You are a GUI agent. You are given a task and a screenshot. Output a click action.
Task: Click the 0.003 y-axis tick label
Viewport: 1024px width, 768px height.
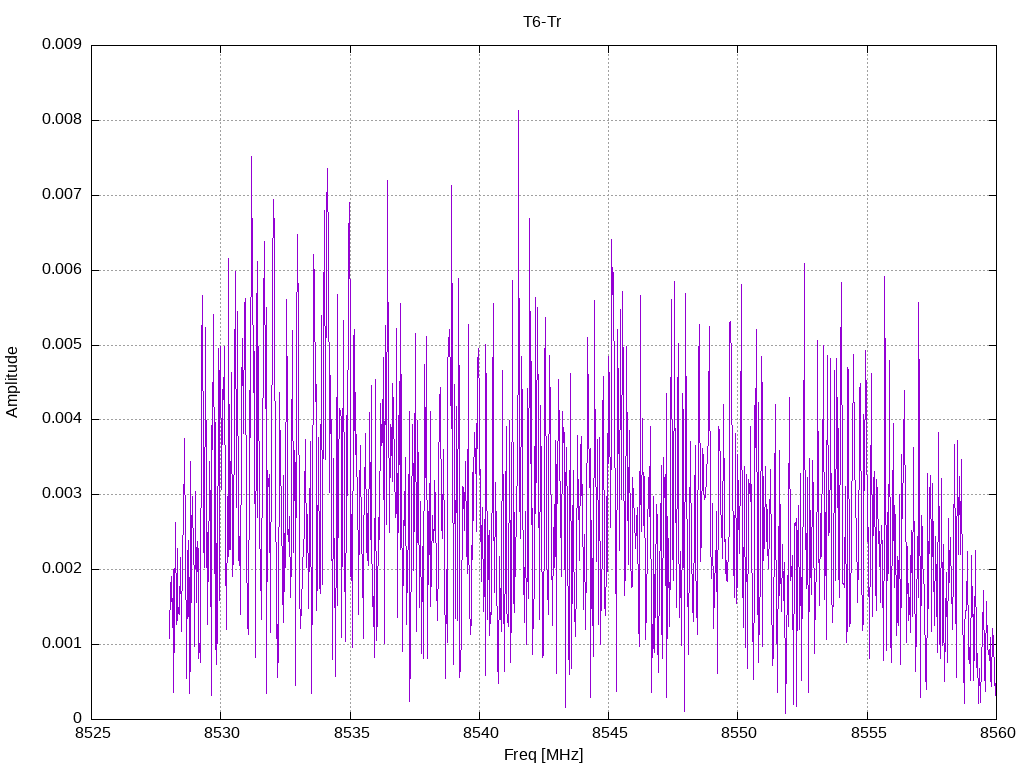tap(62, 494)
